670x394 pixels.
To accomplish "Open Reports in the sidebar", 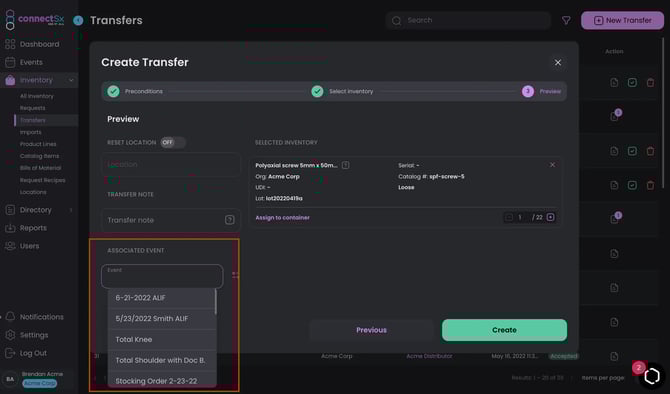I will [33, 228].
